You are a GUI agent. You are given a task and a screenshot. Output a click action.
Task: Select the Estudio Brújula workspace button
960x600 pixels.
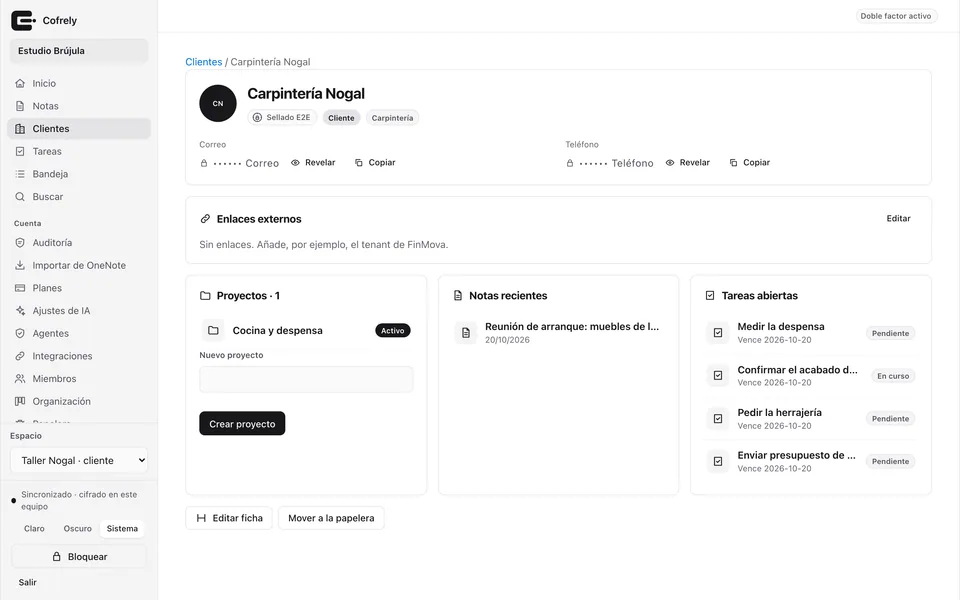(79, 51)
